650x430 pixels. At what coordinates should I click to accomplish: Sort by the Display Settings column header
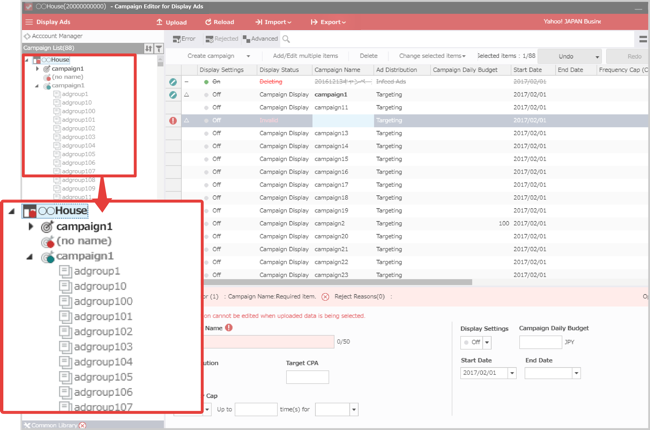coord(221,70)
